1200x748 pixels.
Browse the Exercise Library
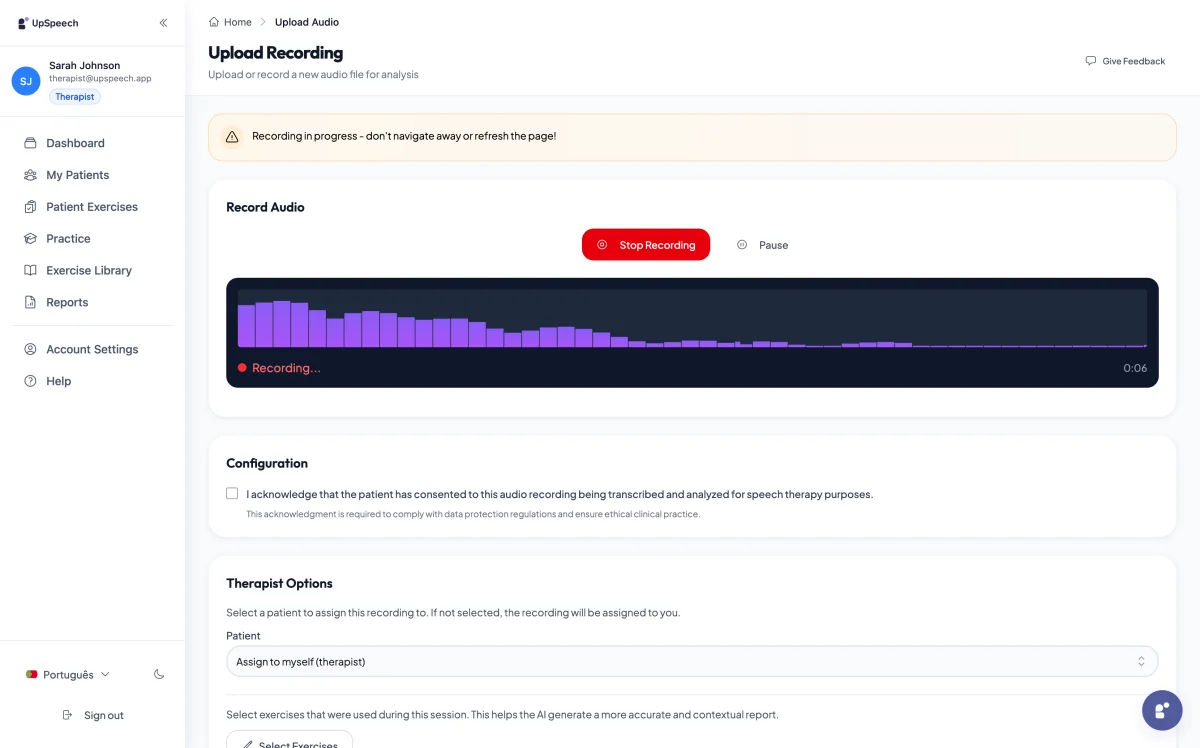click(89, 270)
